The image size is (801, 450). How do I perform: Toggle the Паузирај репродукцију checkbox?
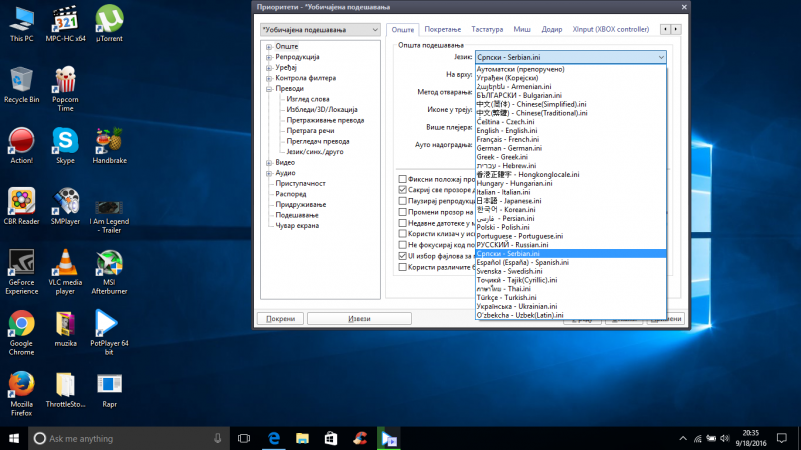tap(403, 201)
